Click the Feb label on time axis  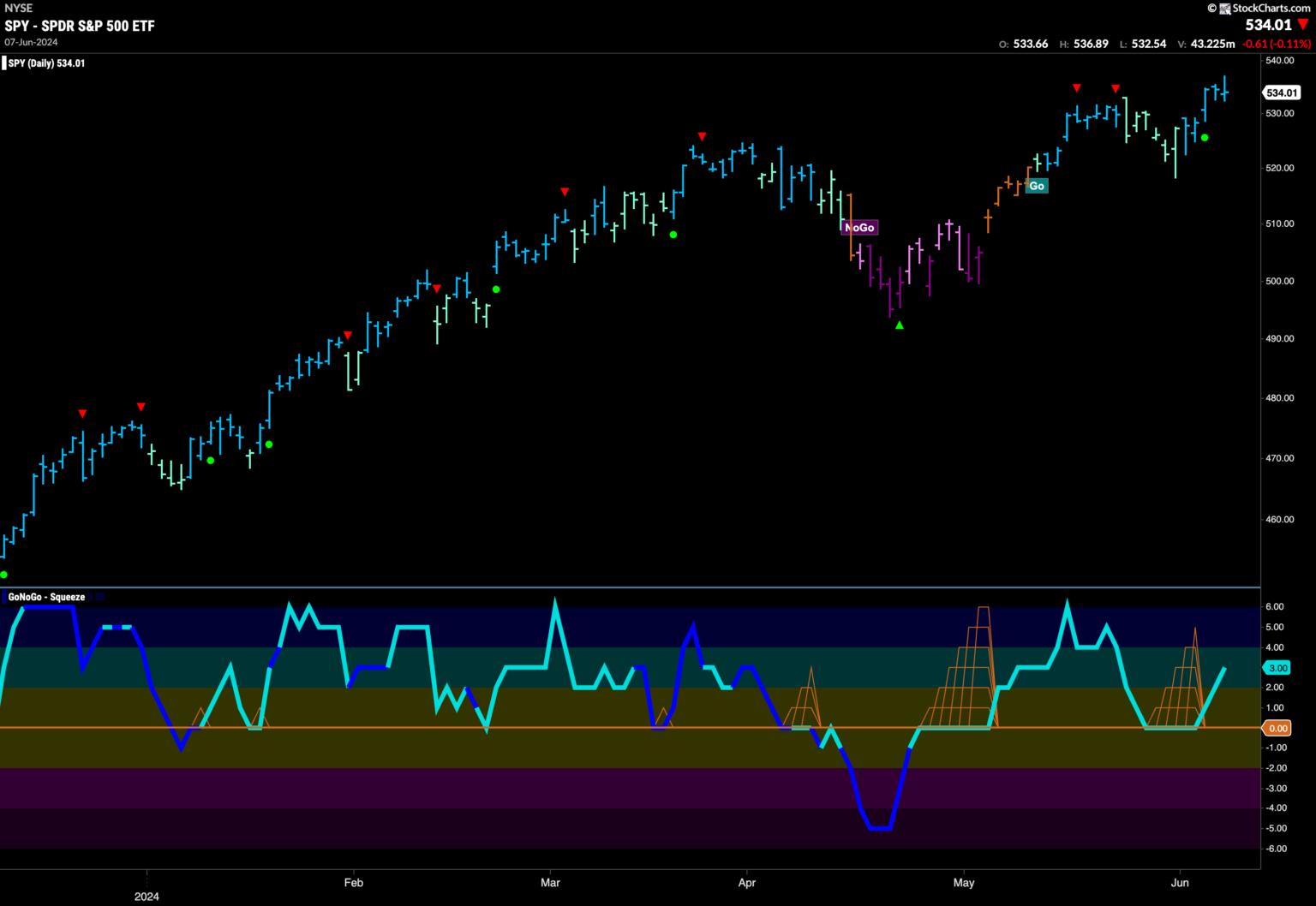pos(353,882)
